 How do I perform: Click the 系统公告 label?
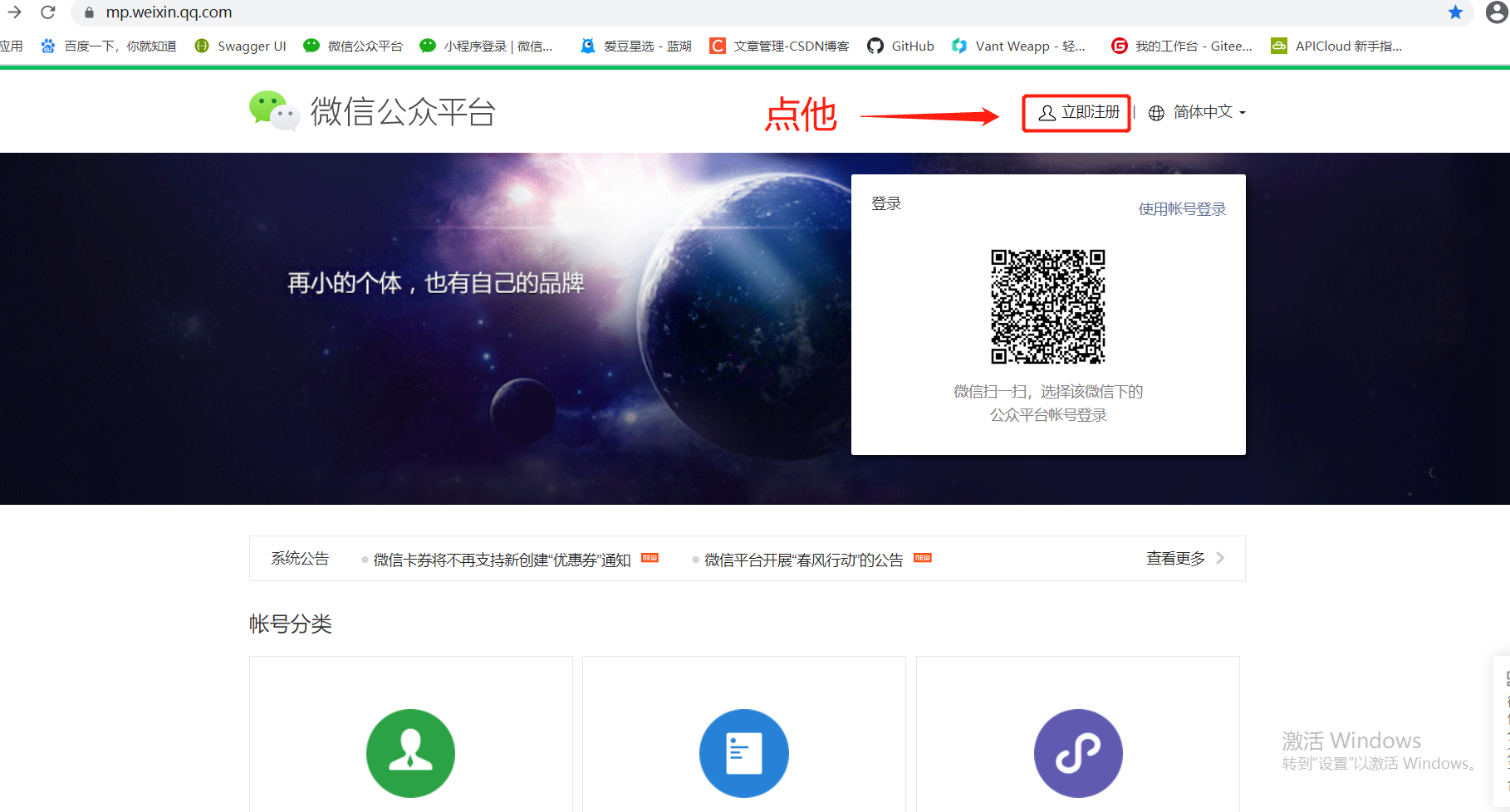coord(300,559)
